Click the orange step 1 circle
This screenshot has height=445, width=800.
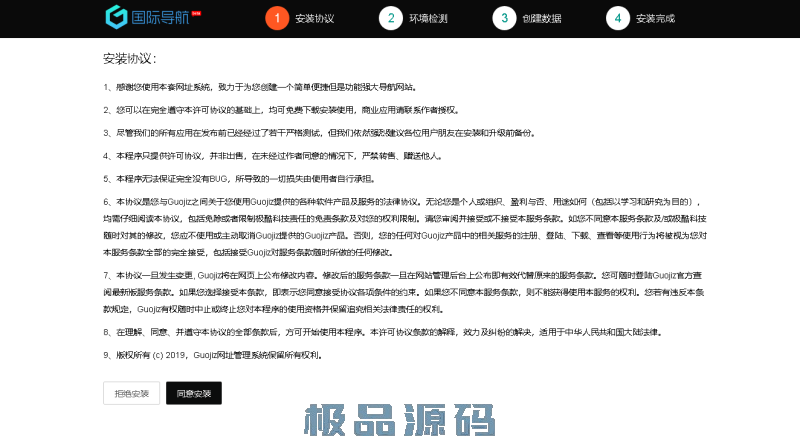[x=275, y=18]
